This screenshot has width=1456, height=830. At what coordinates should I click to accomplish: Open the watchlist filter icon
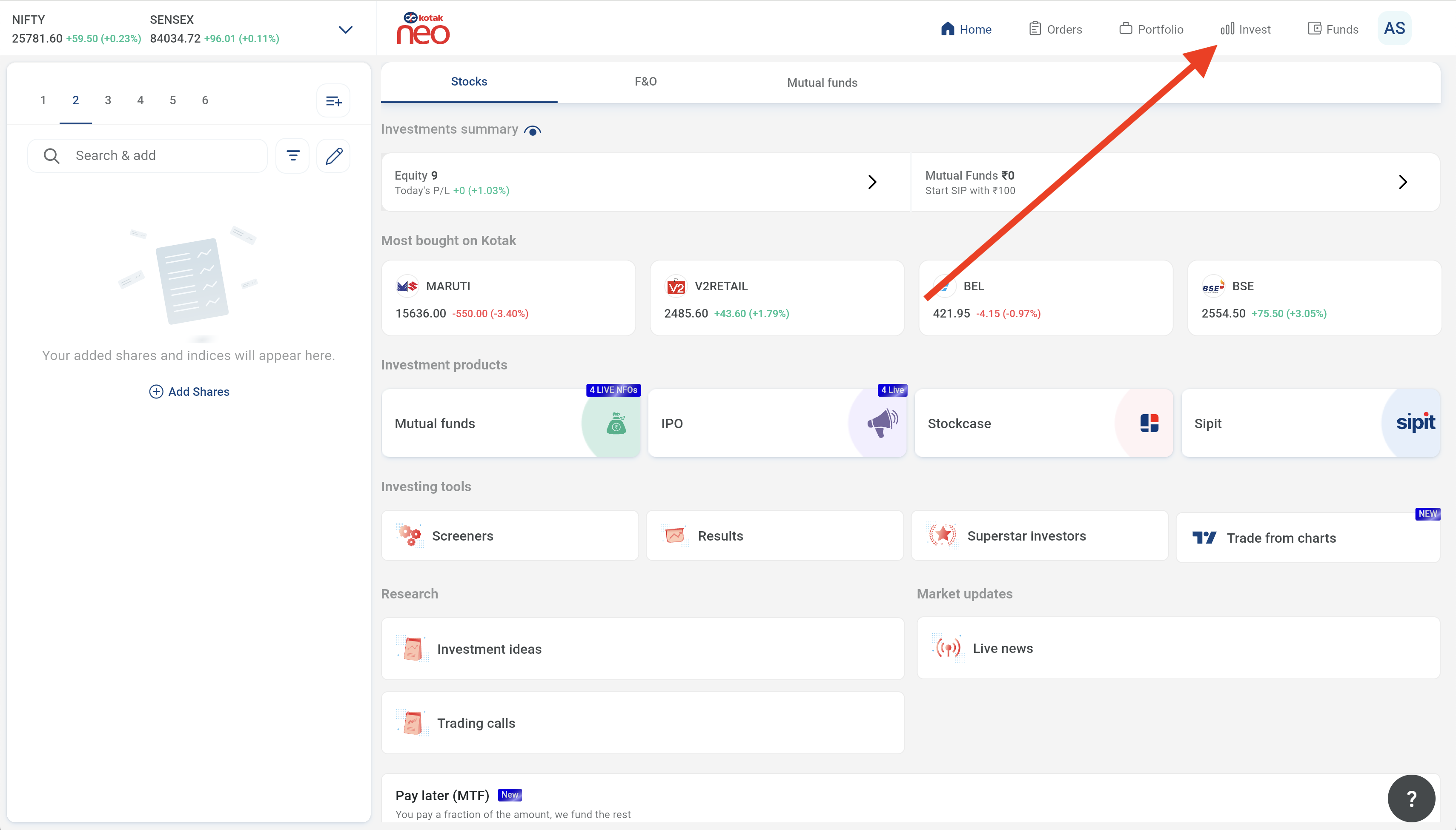[292, 156]
